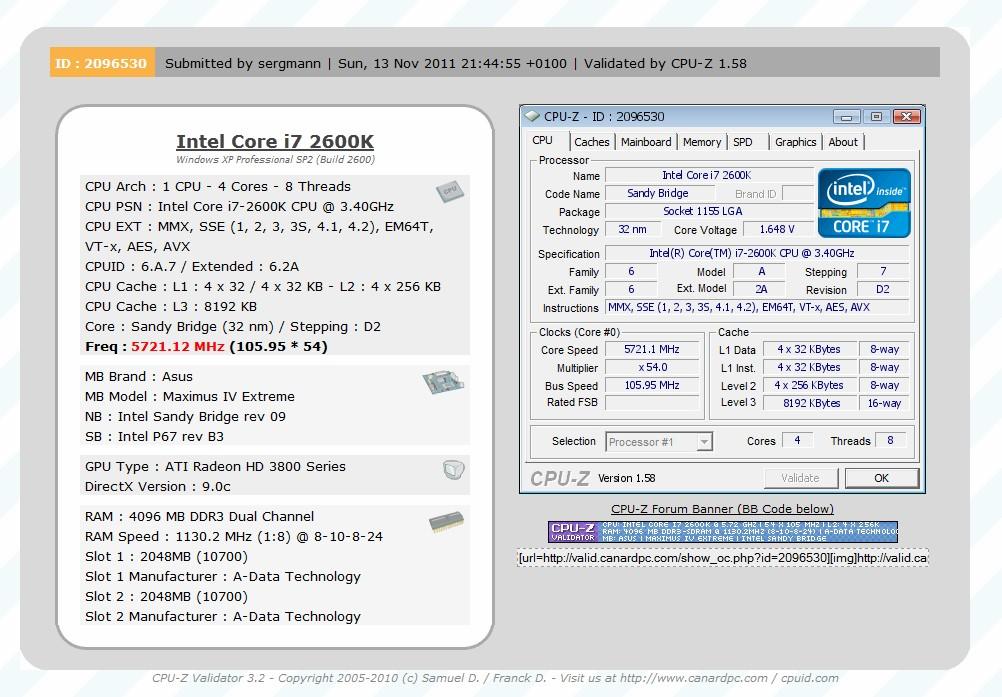Click the Threads value 8
1002x697 pixels.
(890, 440)
